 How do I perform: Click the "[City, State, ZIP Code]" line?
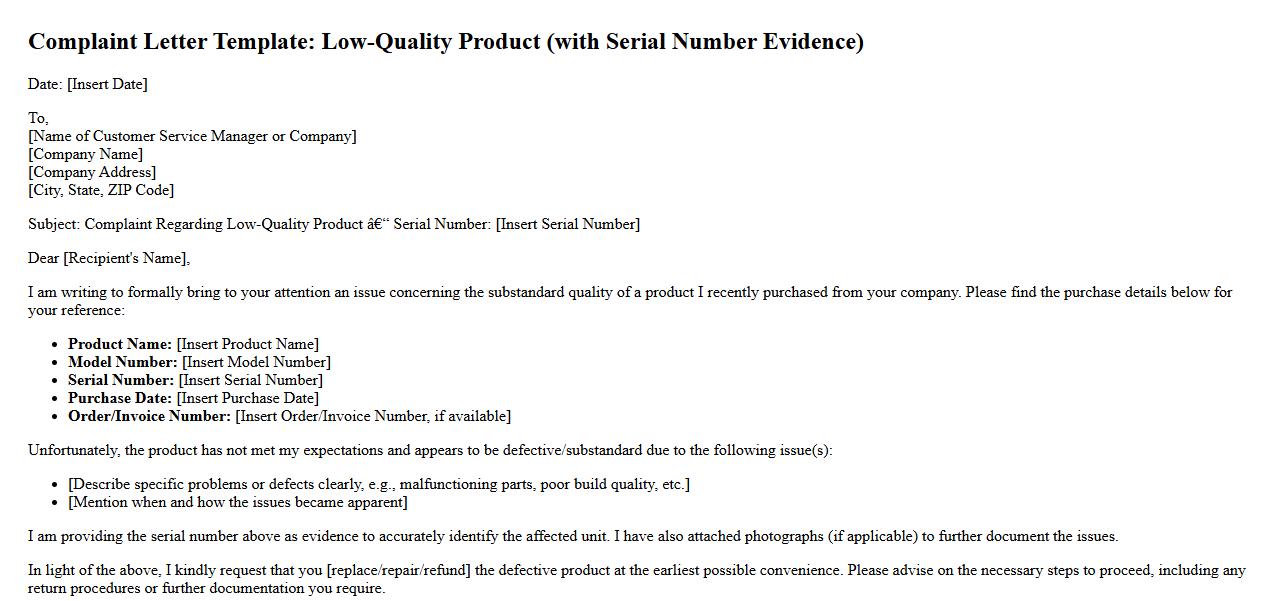click(101, 190)
